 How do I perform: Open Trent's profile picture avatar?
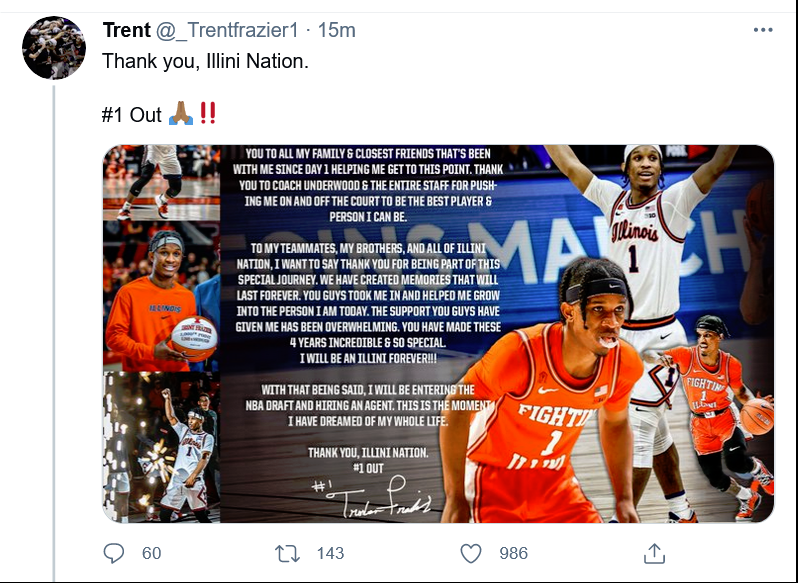point(54,48)
